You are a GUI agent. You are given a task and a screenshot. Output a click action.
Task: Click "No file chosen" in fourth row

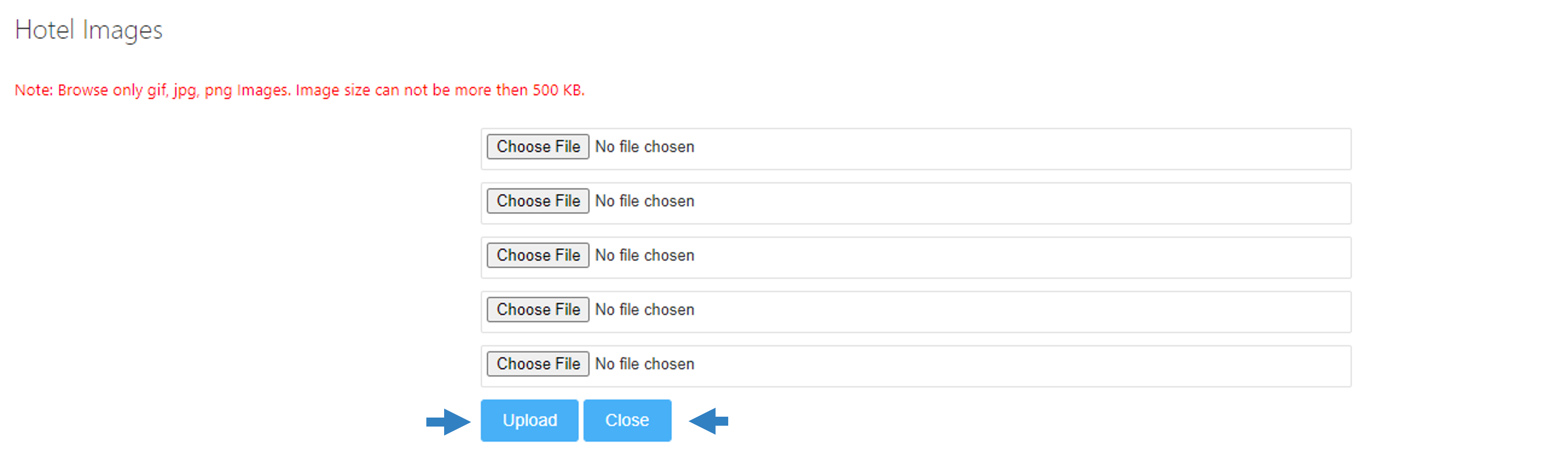pos(645,310)
